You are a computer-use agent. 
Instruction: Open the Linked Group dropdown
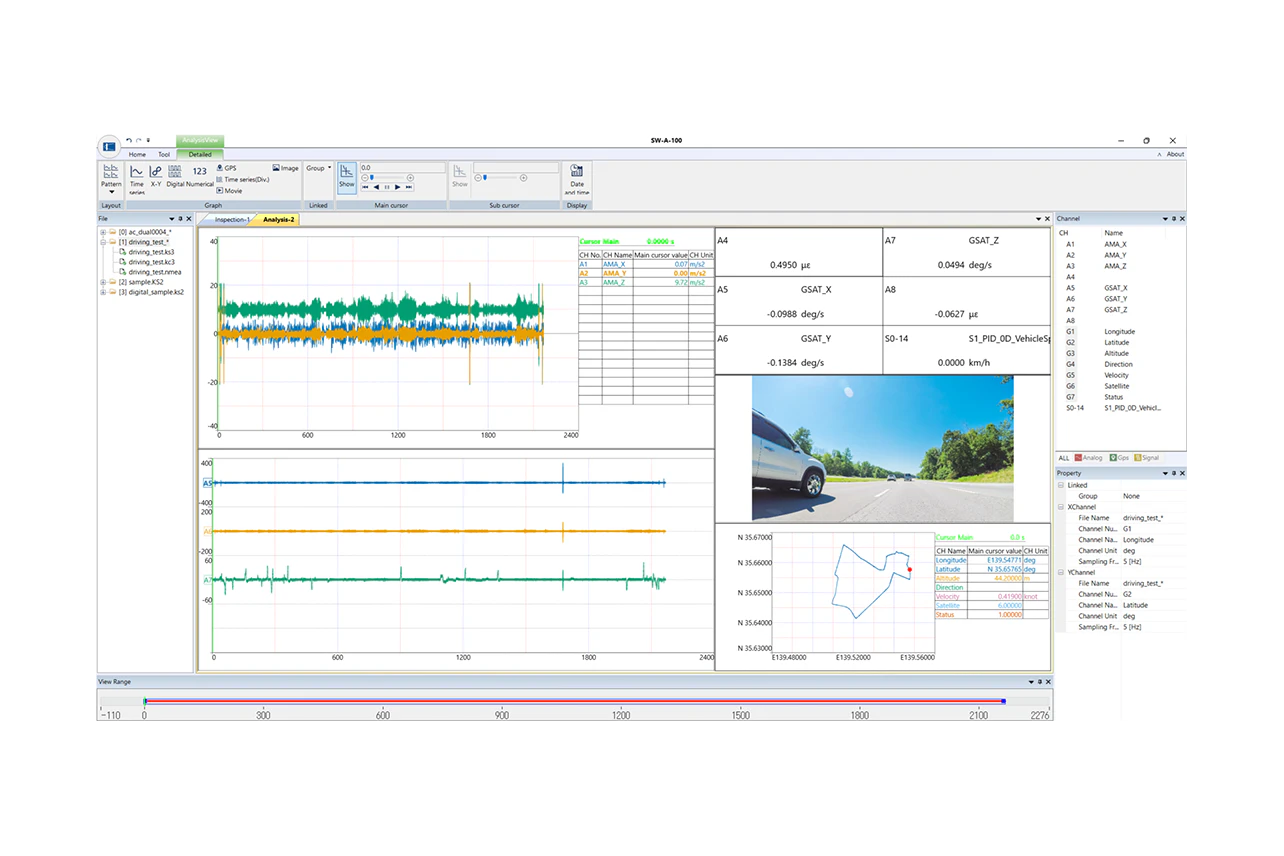318,168
